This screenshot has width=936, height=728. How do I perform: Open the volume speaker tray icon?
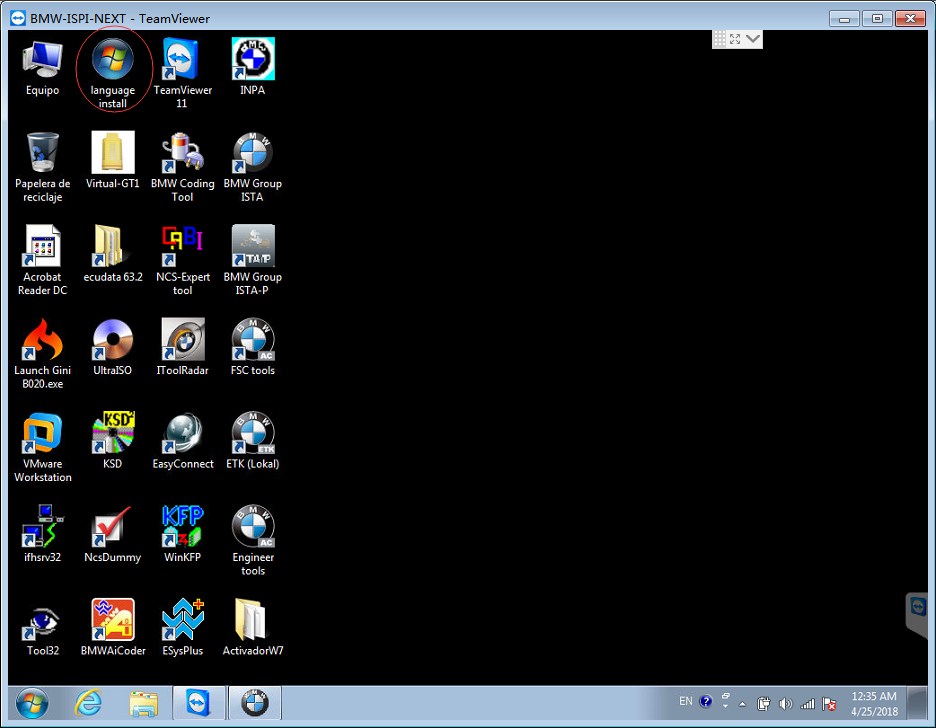coord(786,704)
